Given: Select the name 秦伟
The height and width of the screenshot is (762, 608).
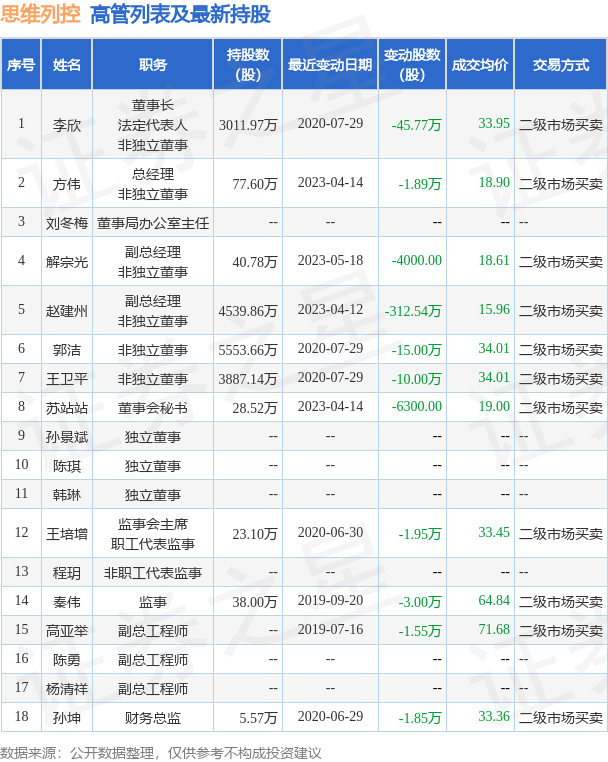Looking at the screenshot, I should pos(67,602).
